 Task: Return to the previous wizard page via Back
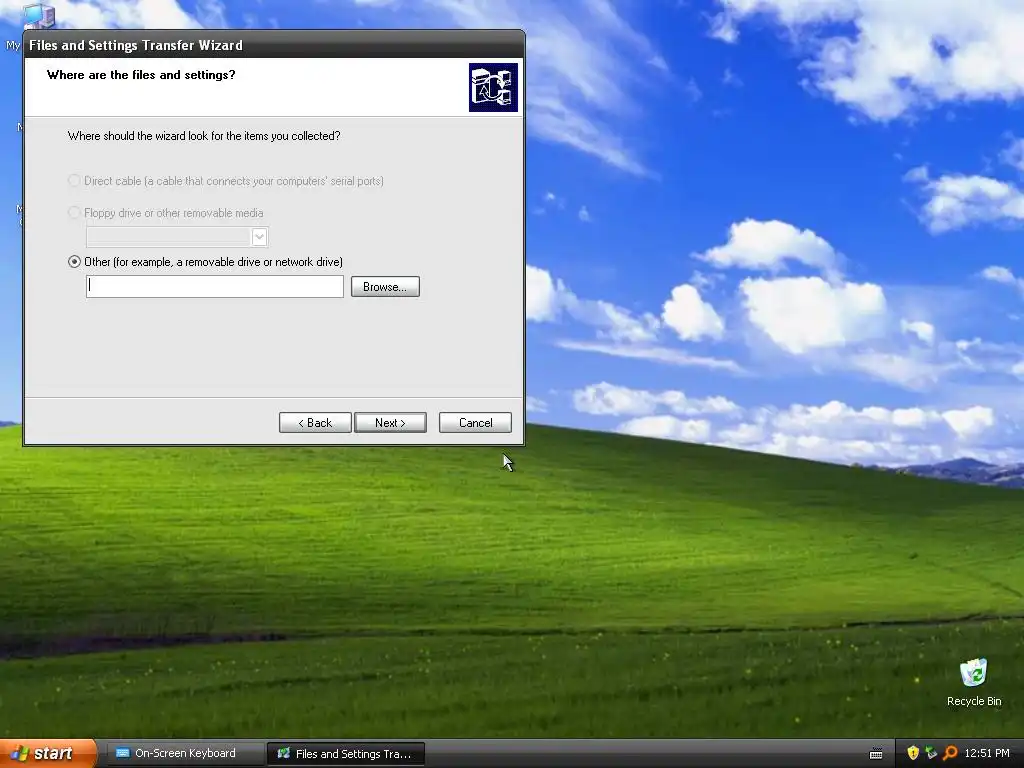point(315,423)
